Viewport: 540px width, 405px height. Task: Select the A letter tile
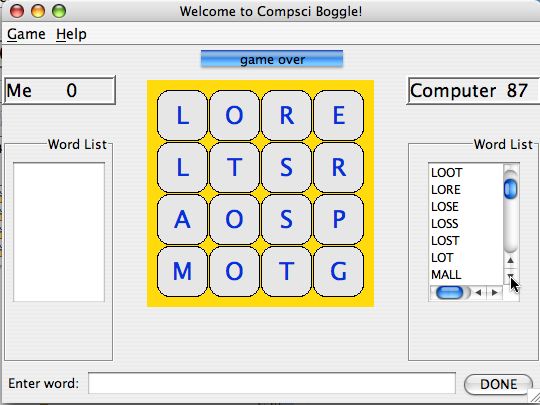(182, 219)
